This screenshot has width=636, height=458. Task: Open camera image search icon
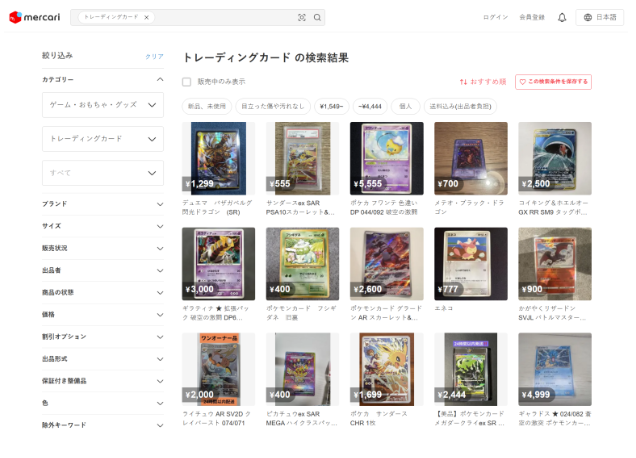pyautogui.click(x=302, y=17)
